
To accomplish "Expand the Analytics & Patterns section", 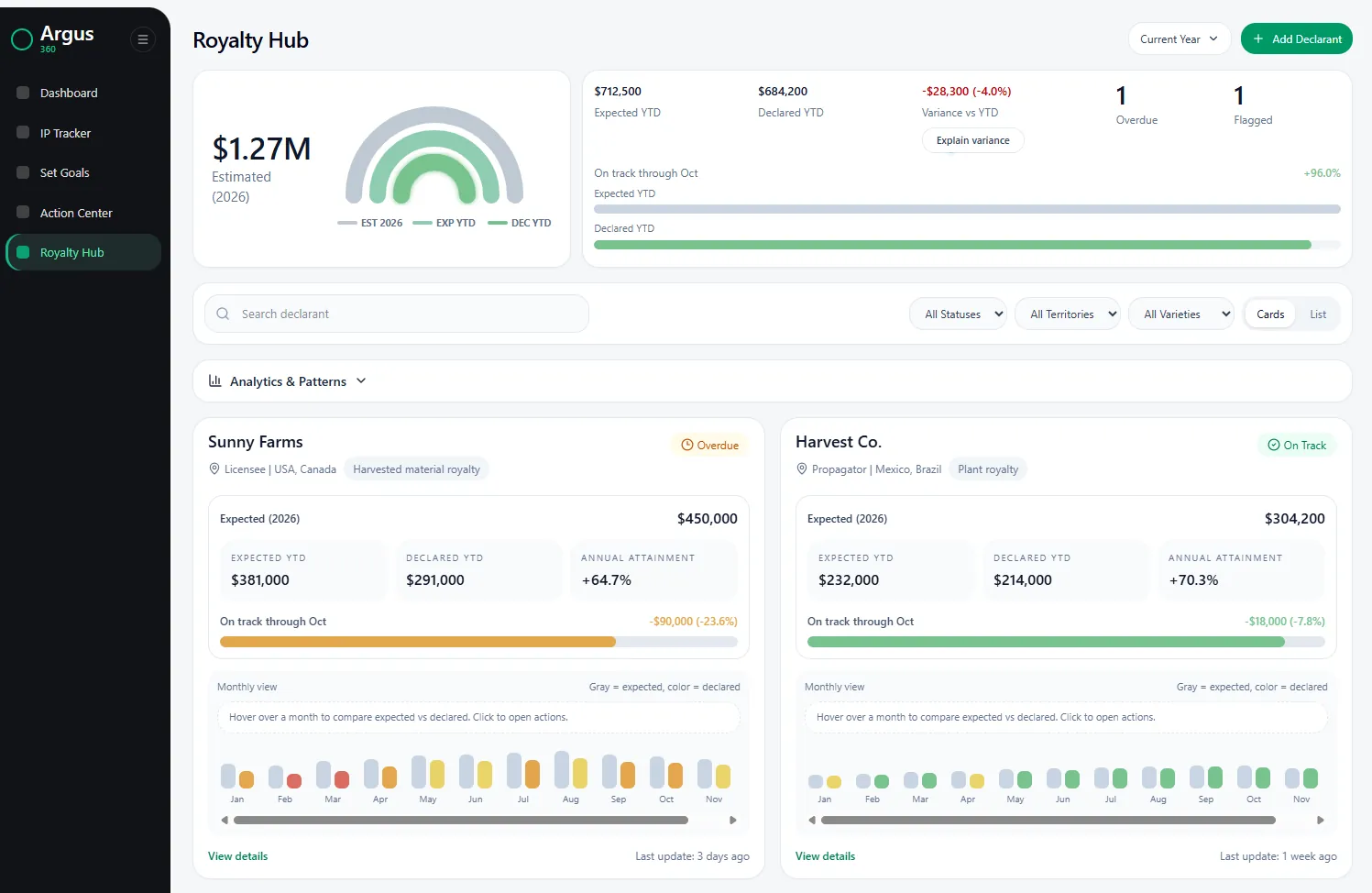I will 288,381.
